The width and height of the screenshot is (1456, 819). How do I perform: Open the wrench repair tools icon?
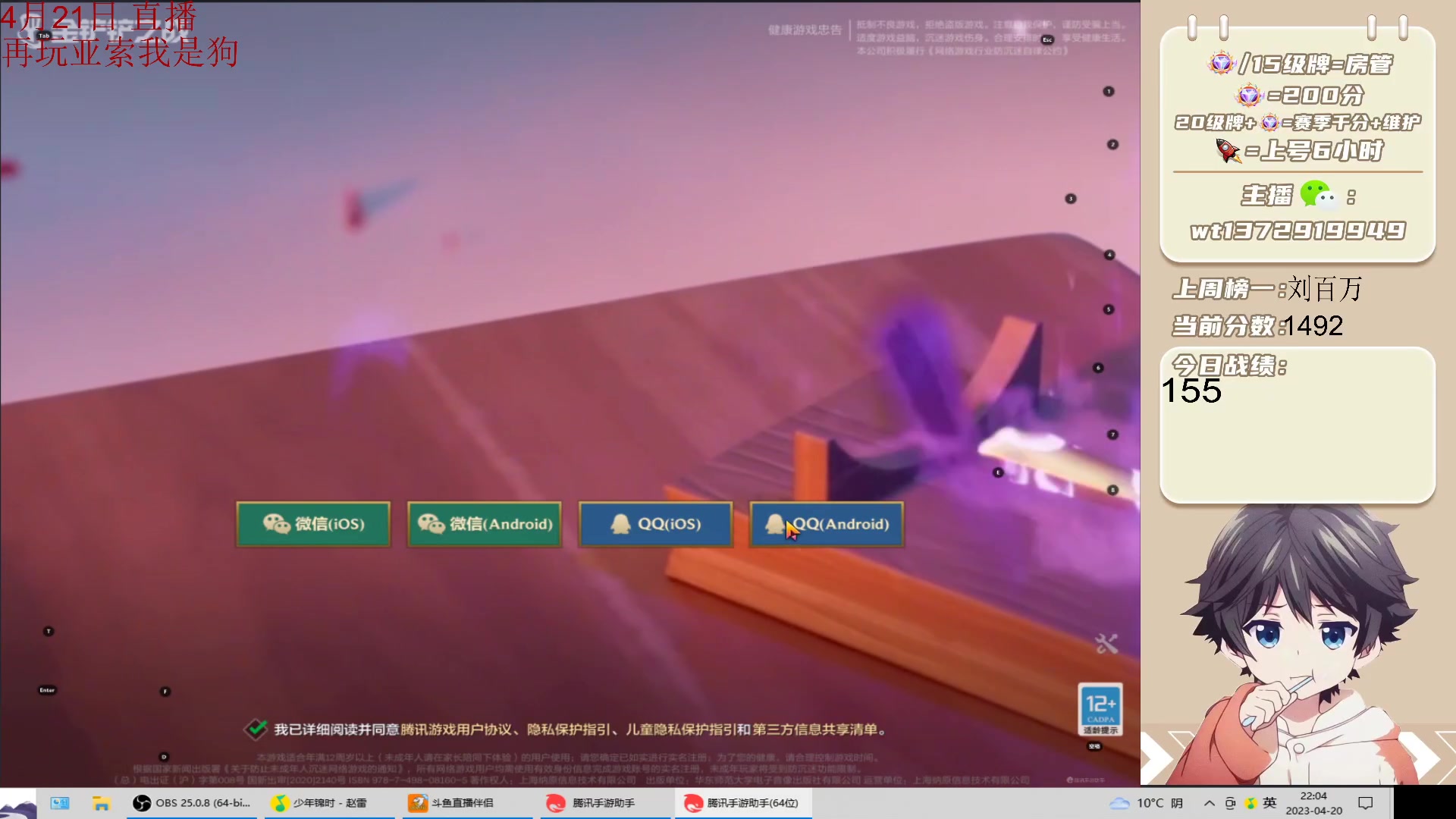click(x=1106, y=644)
